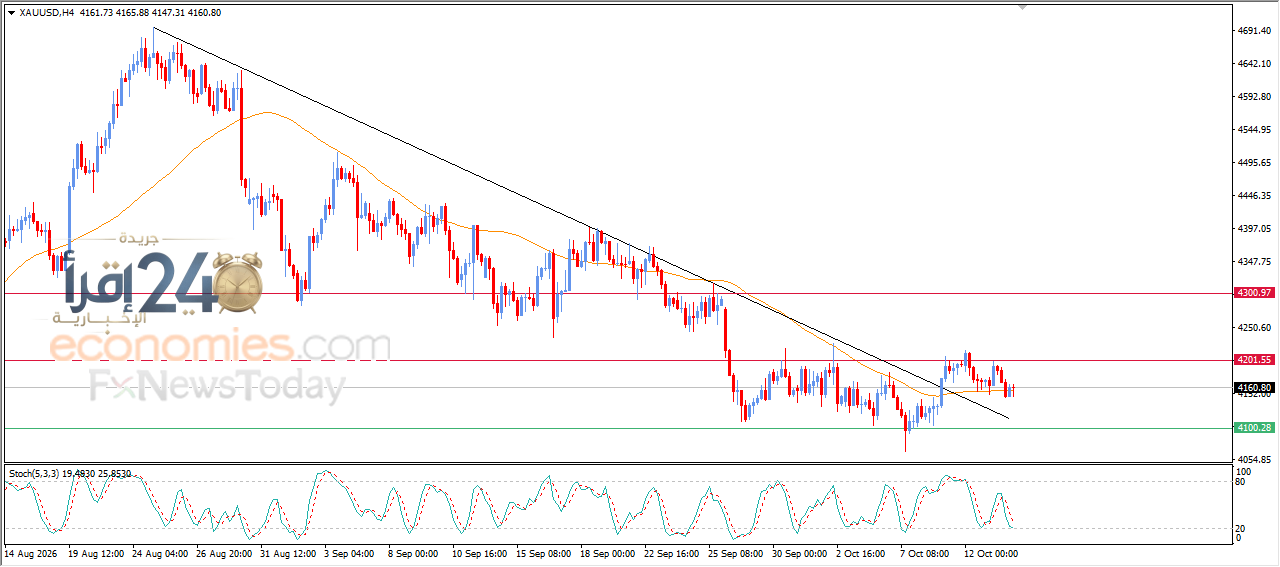
Task: Select the stochastic 20 level label
Action: pos(1241,527)
